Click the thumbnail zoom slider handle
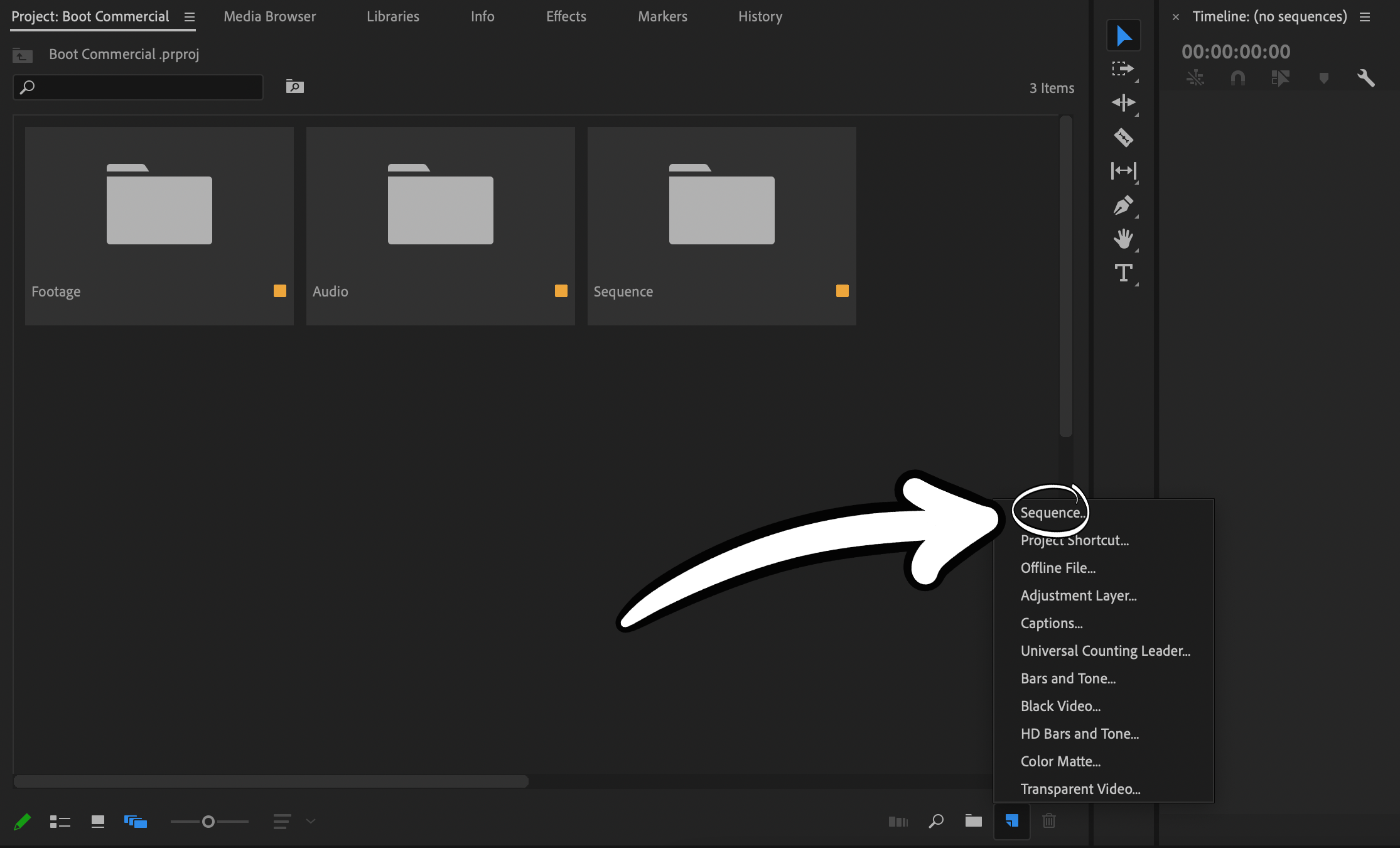The height and width of the screenshot is (848, 1400). [208, 822]
